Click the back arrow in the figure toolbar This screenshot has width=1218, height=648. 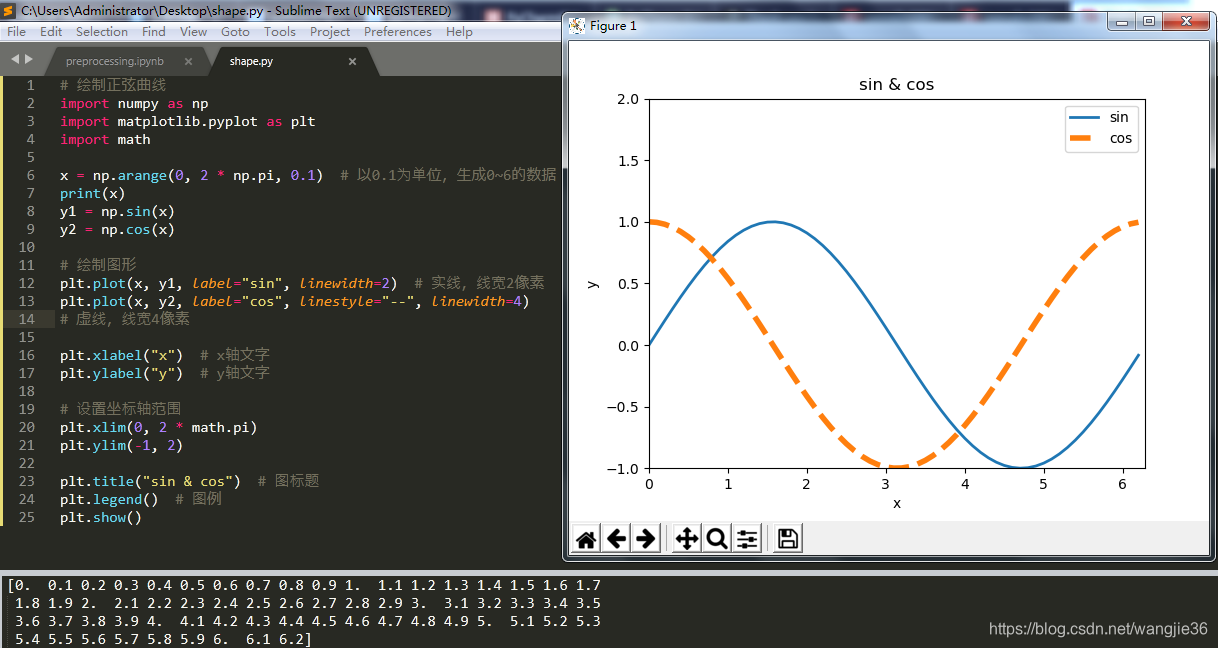[x=617, y=539]
